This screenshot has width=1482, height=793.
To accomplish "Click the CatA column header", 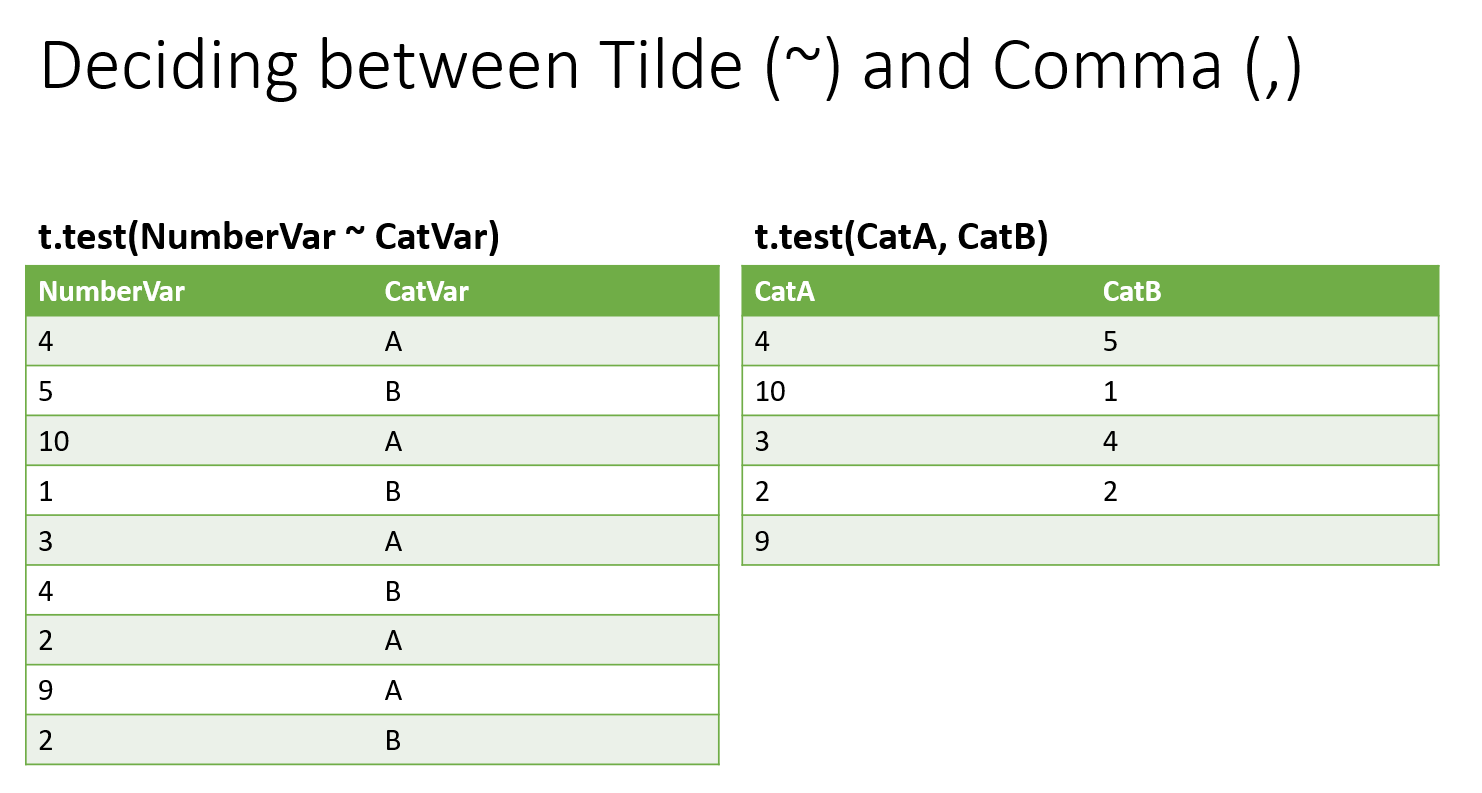I will 916,291.
